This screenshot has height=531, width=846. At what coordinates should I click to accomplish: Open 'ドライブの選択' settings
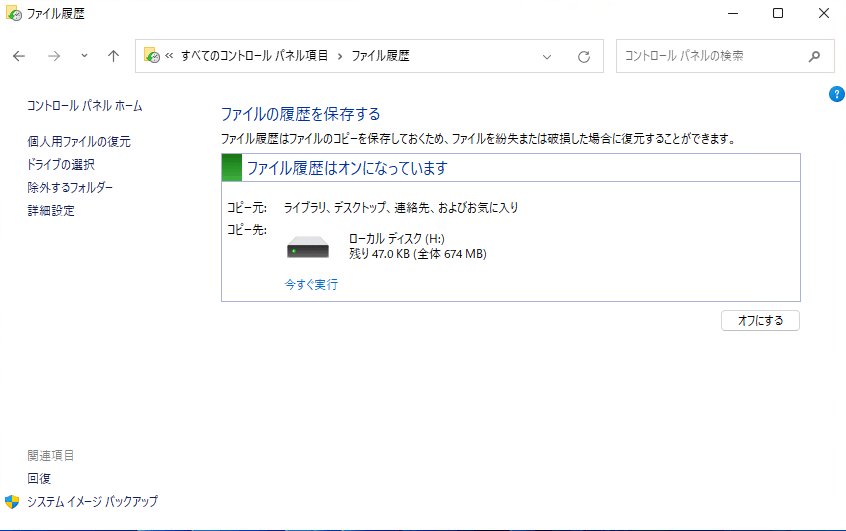click(61, 164)
